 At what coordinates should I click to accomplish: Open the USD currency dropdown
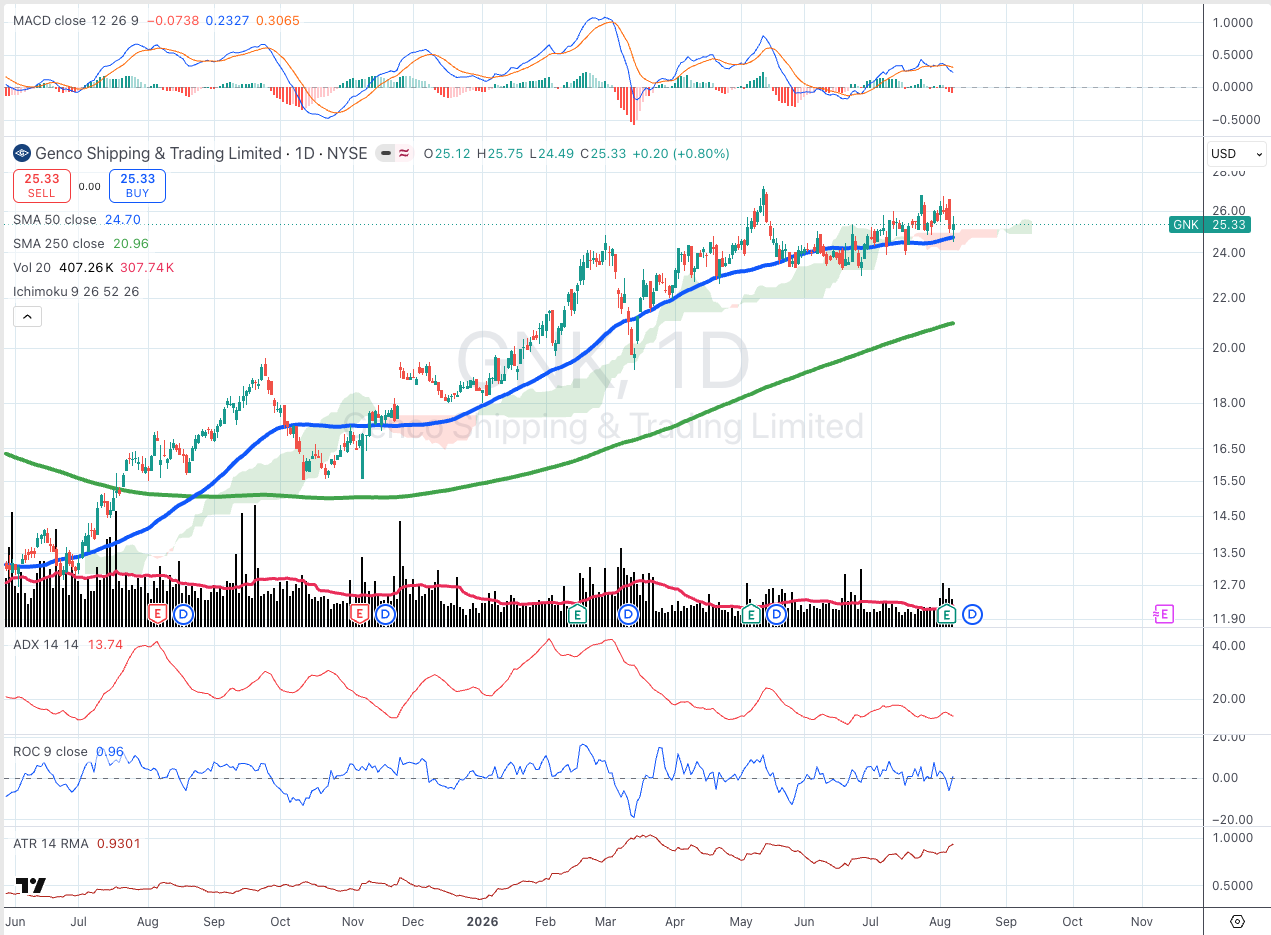click(x=1236, y=154)
